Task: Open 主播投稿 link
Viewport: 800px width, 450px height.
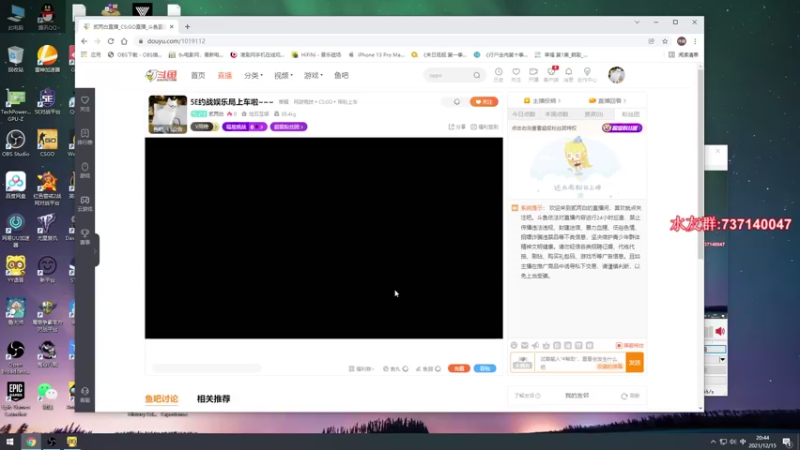Action: point(542,101)
